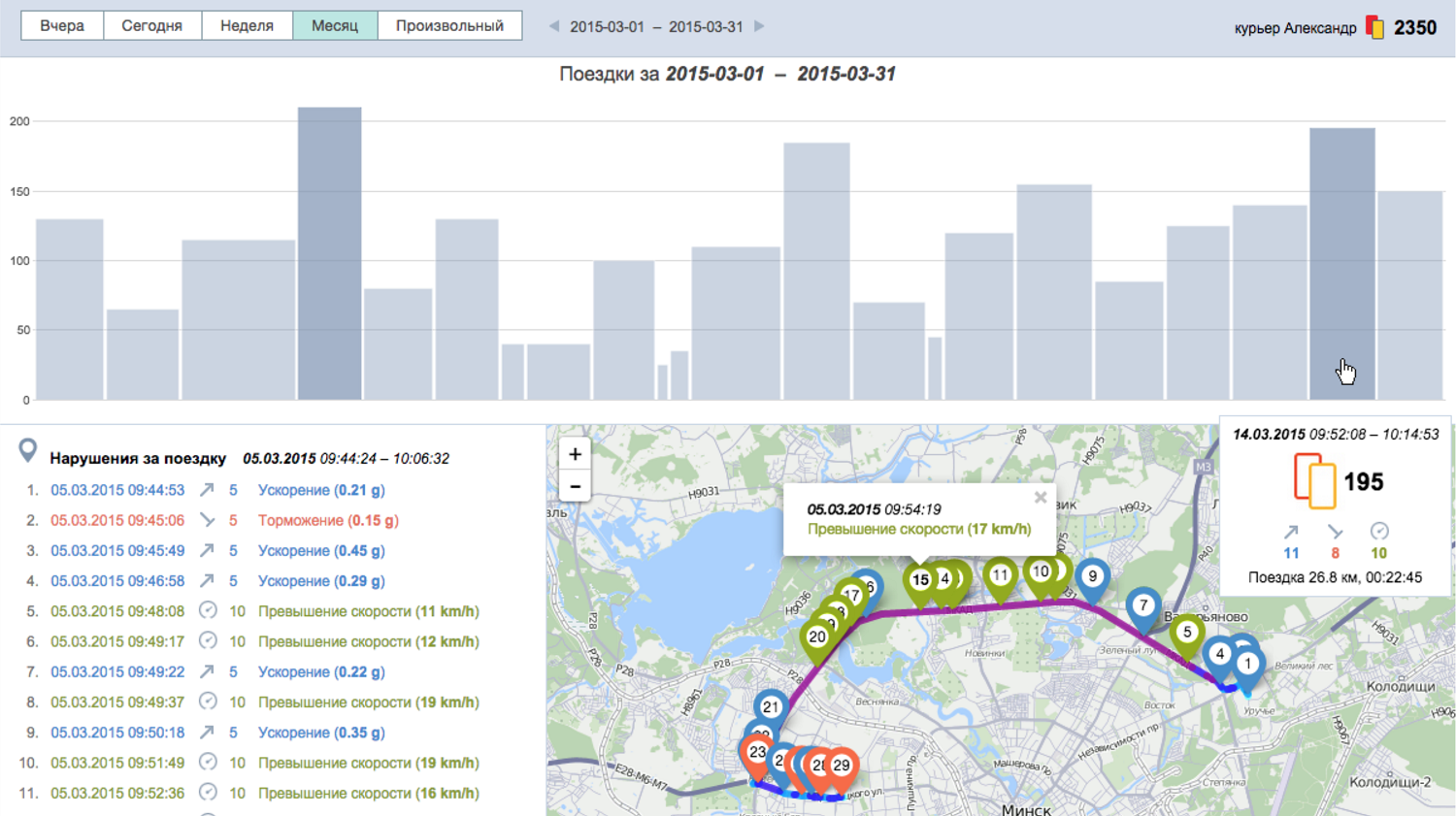Switch to the Сегодня tab

click(151, 26)
